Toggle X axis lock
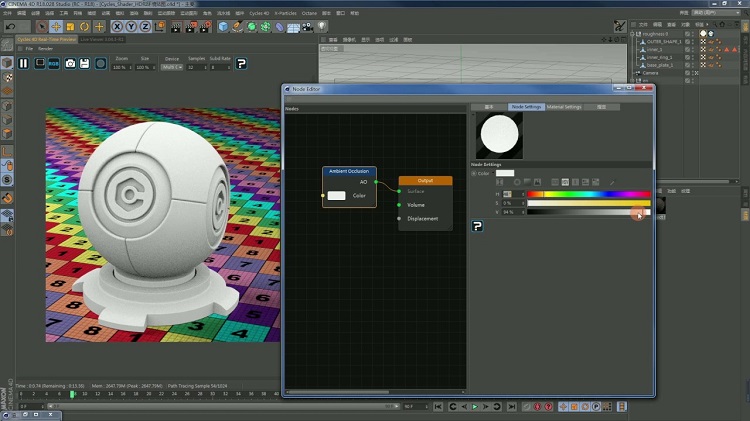The height and width of the screenshot is (421, 750). 118,26
